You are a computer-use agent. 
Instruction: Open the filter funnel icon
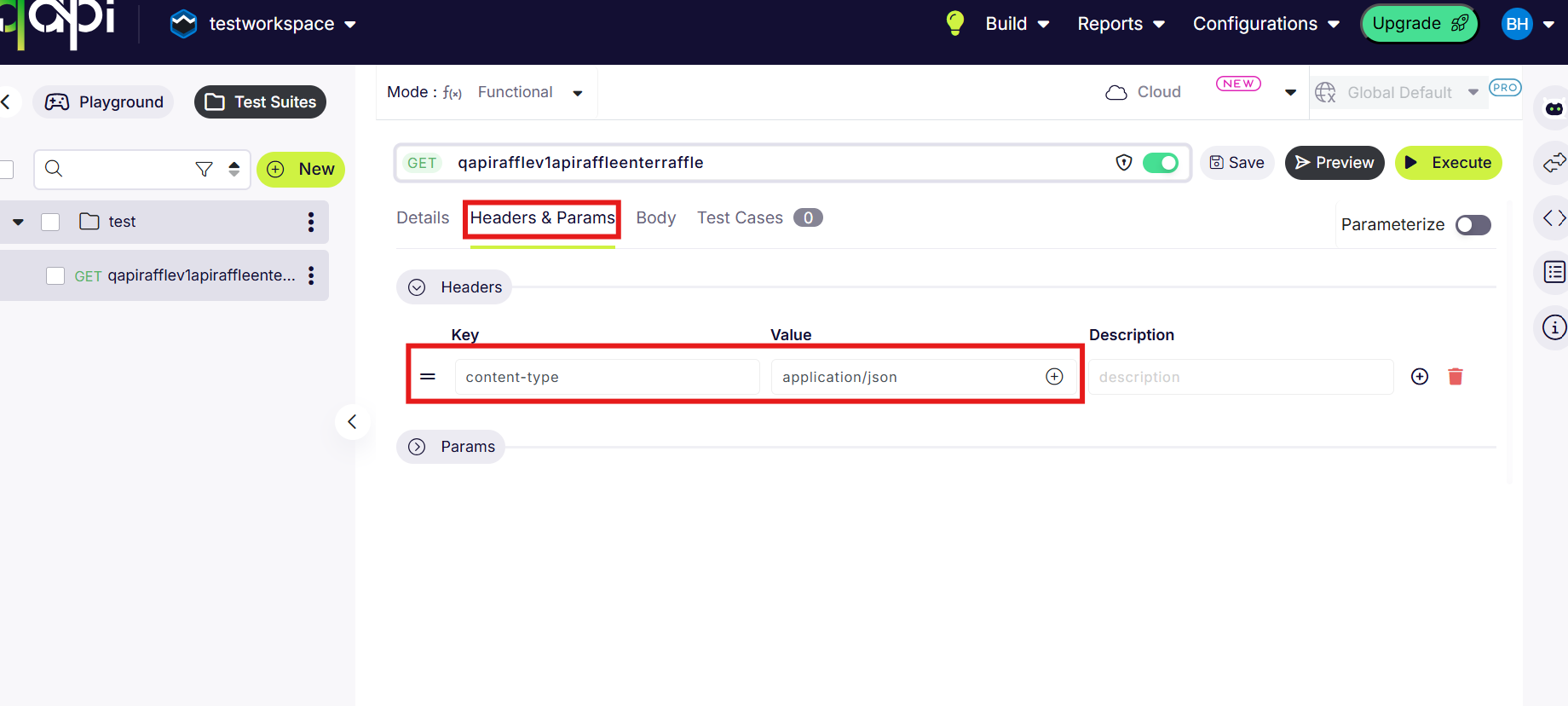pyautogui.click(x=204, y=169)
